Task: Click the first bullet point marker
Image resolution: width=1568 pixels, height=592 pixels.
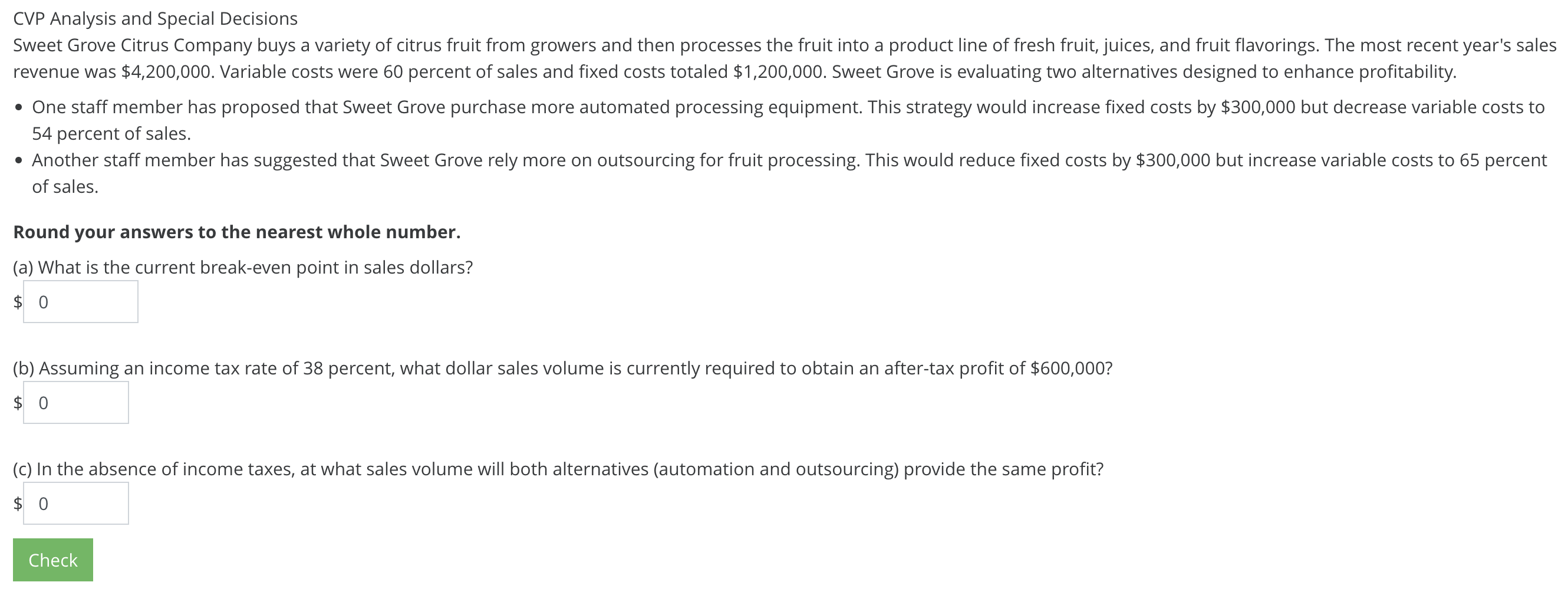Action: (19, 108)
